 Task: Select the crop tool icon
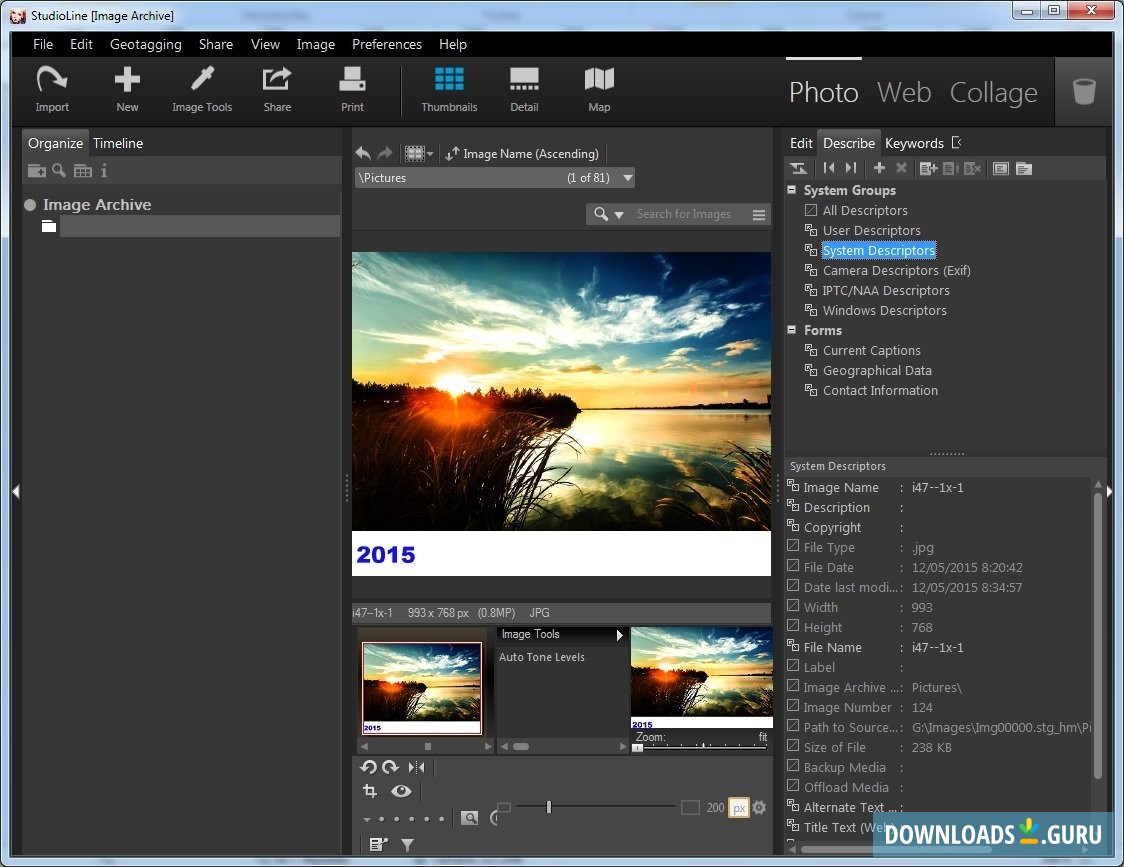click(x=369, y=791)
